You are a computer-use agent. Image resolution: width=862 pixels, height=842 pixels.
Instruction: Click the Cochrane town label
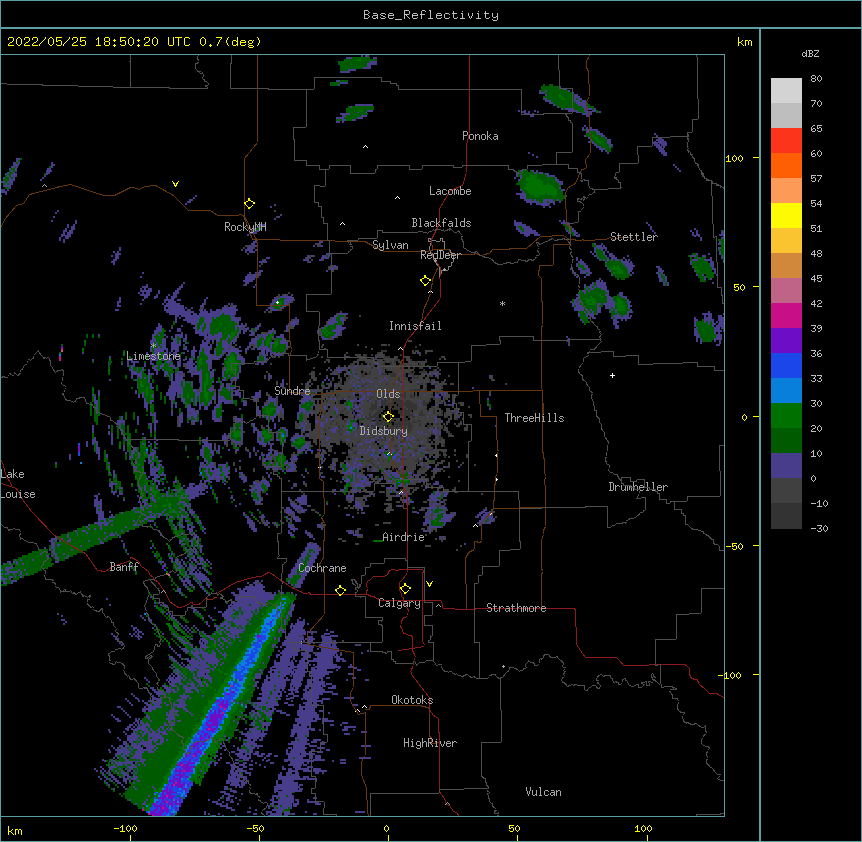[x=322, y=568]
